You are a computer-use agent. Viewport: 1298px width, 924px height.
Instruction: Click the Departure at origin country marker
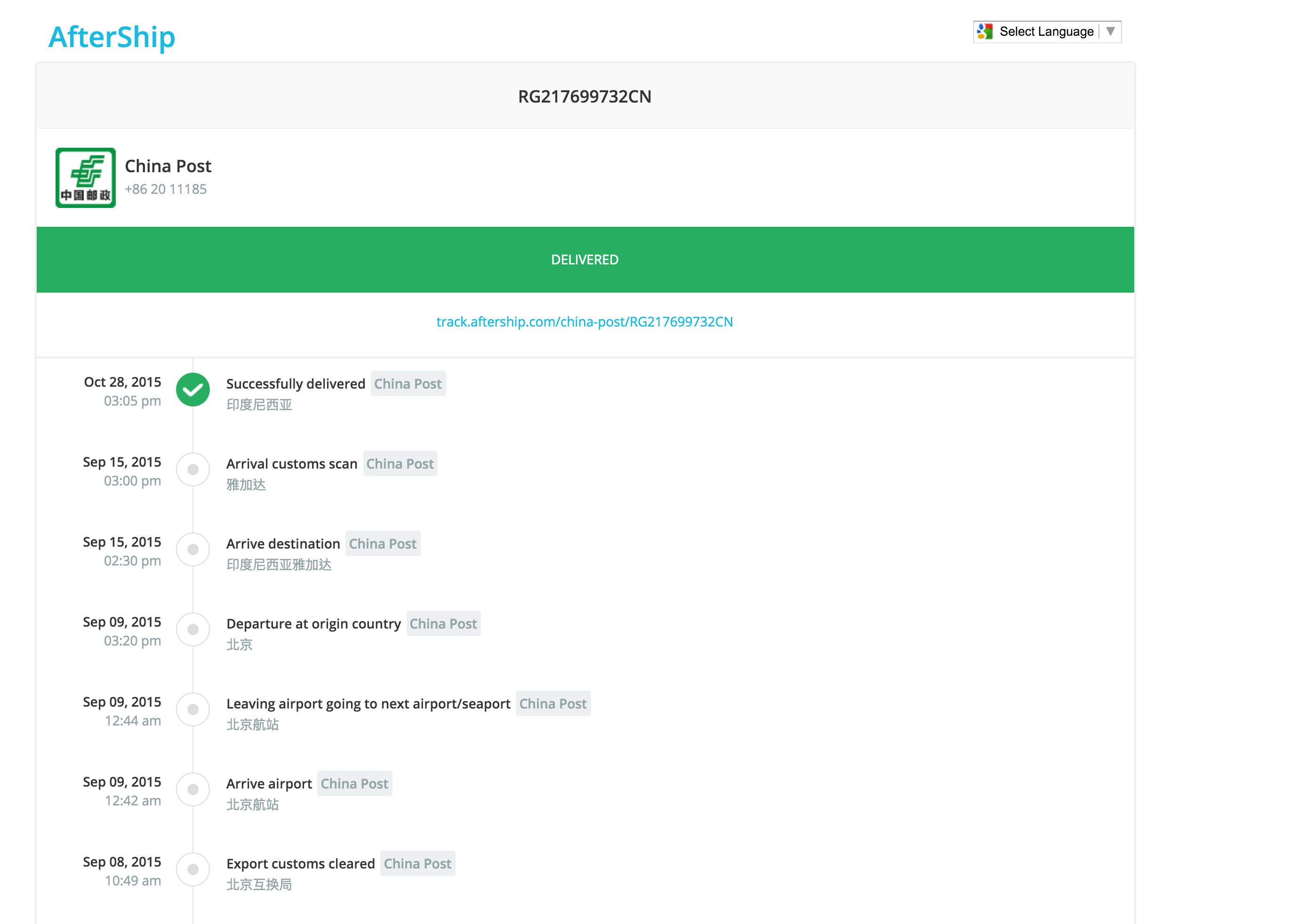(193, 629)
